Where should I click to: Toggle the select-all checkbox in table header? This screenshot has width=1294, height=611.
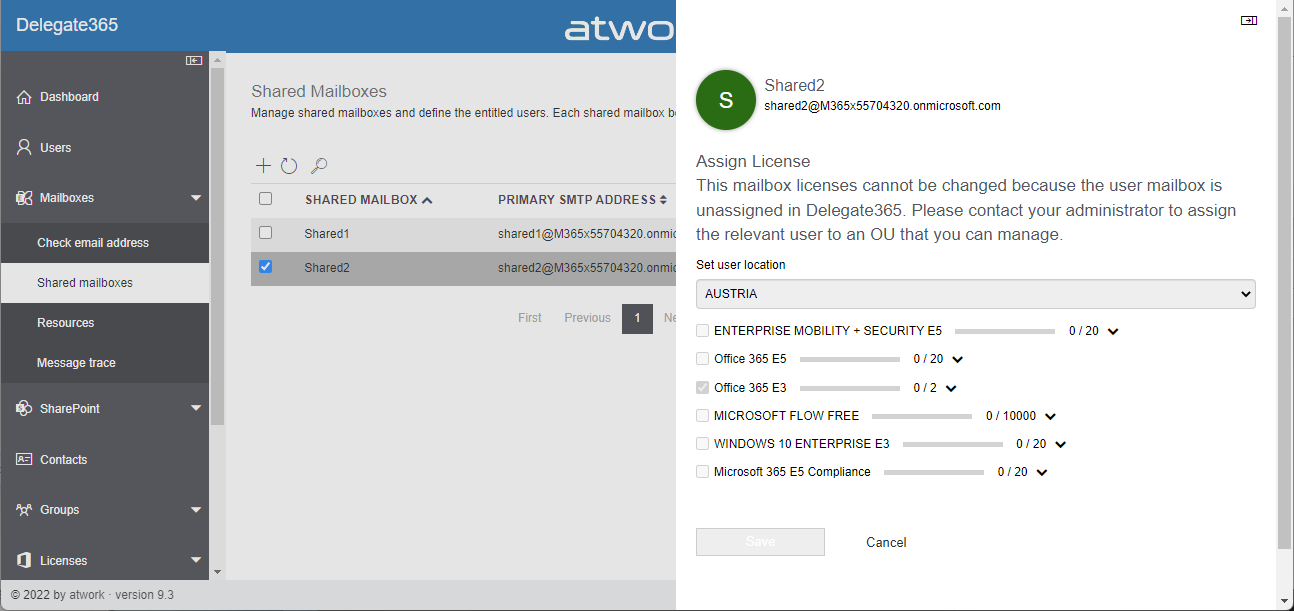[265, 199]
